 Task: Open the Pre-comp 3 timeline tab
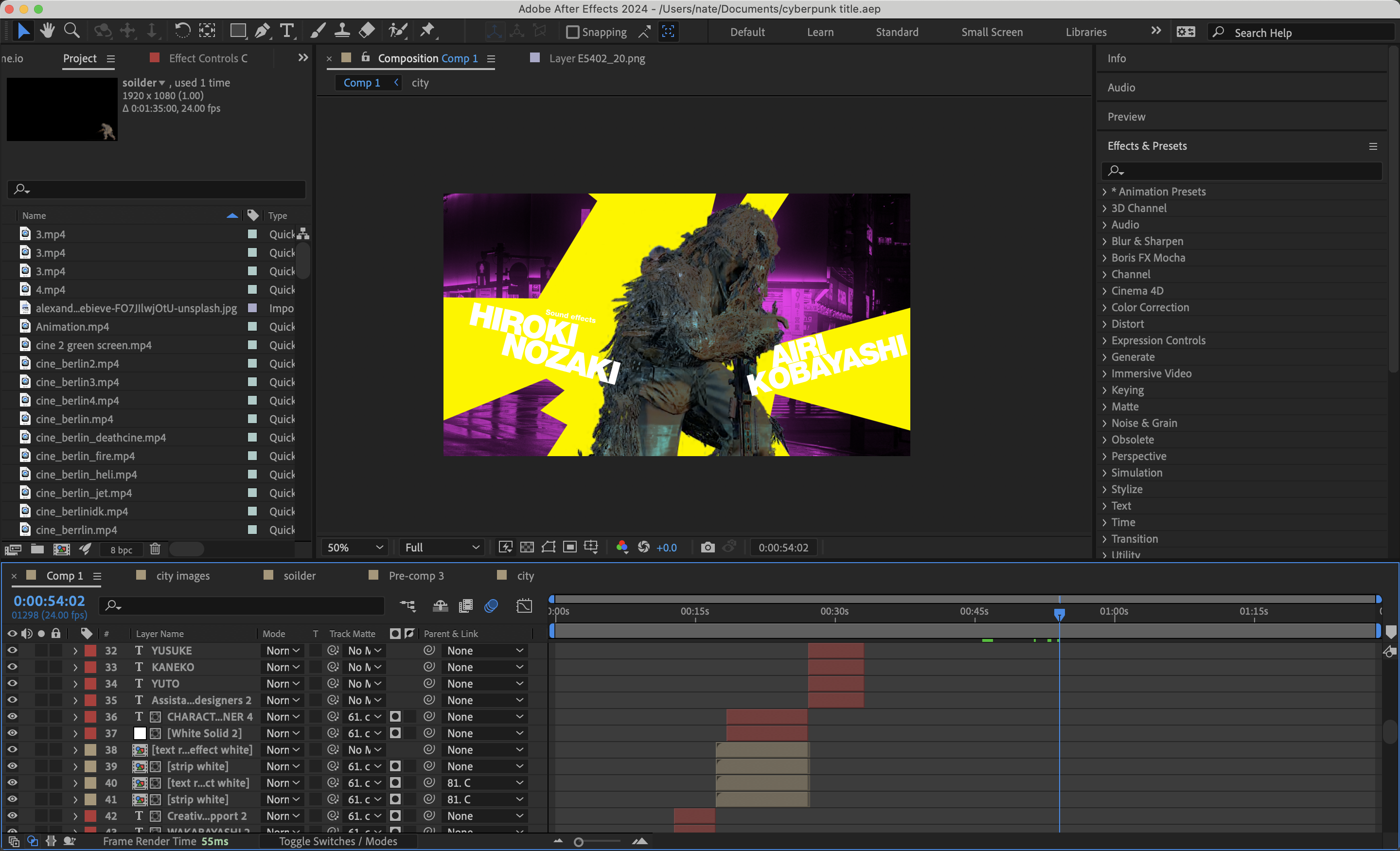coord(416,576)
